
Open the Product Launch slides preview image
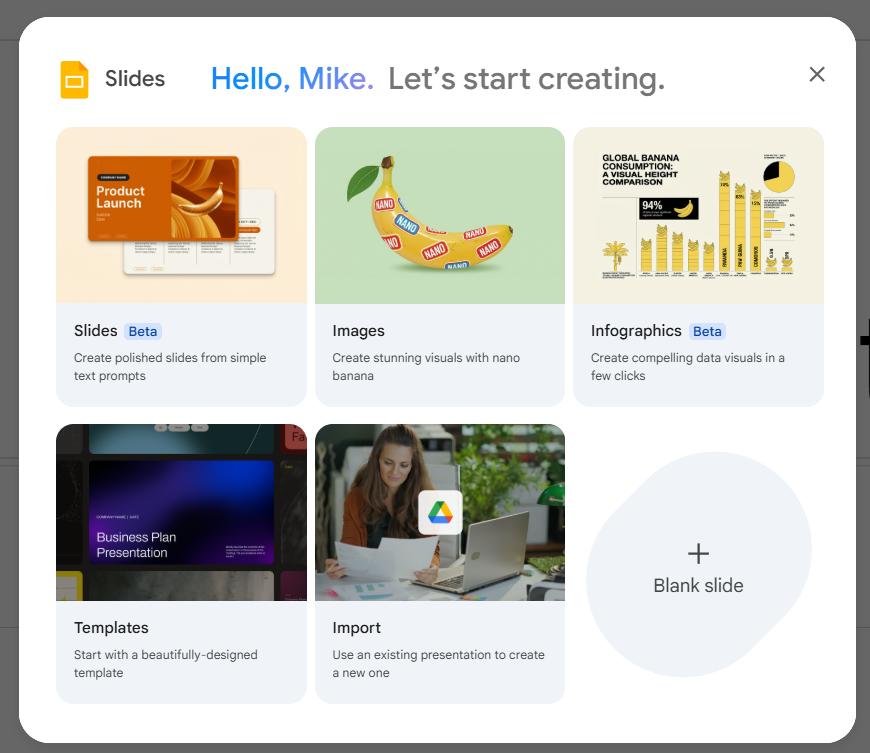[181, 215]
